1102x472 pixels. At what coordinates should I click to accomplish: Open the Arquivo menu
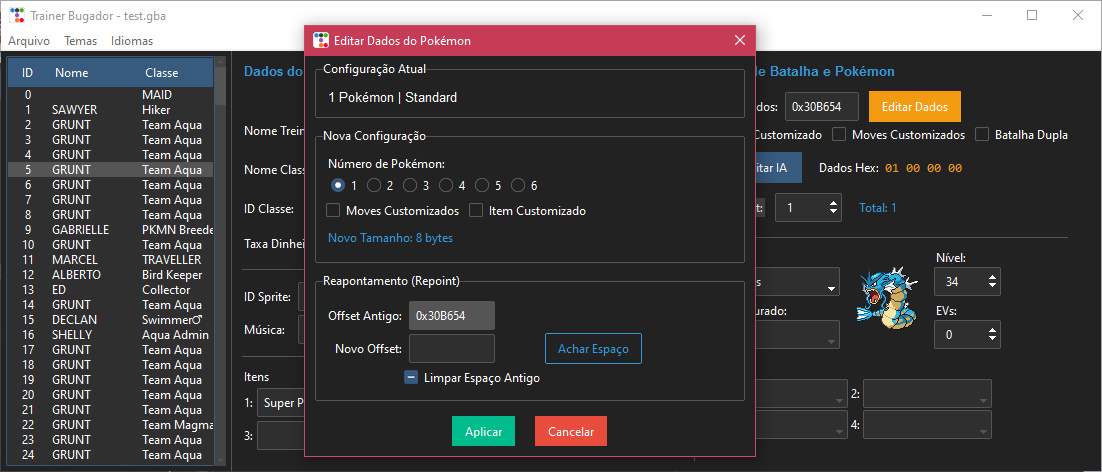[x=29, y=41]
